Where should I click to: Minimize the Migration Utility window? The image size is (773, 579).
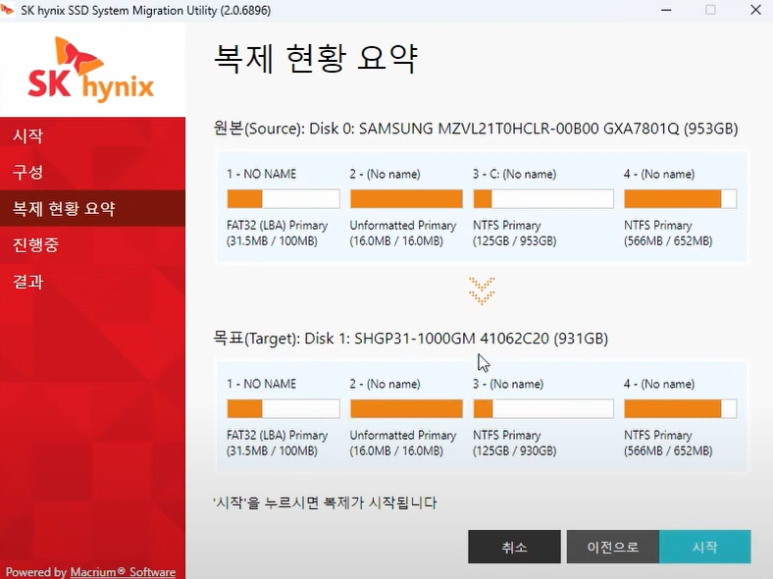[x=666, y=10]
